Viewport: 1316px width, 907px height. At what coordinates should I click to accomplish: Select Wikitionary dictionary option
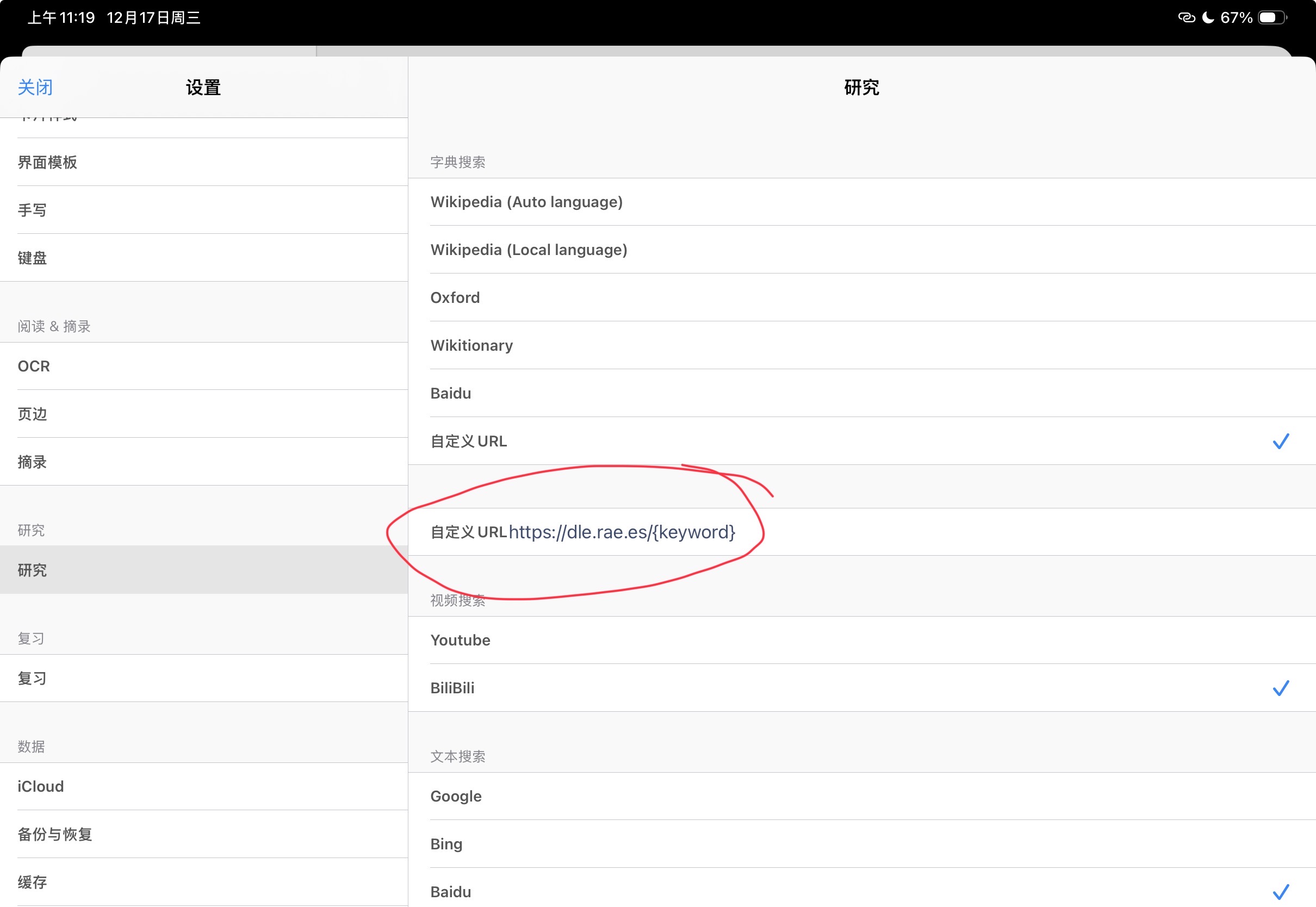pyautogui.click(x=471, y=345)
